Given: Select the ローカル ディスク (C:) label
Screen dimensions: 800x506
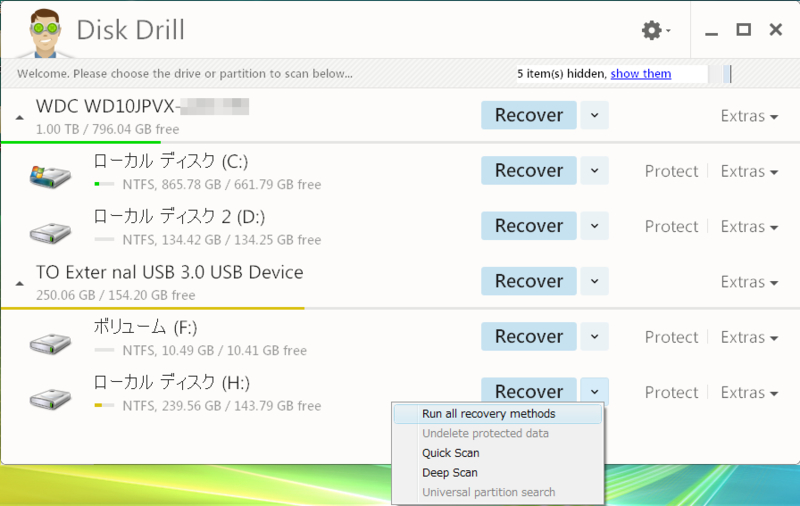Looking at the screenshot, I should (171, 161).
